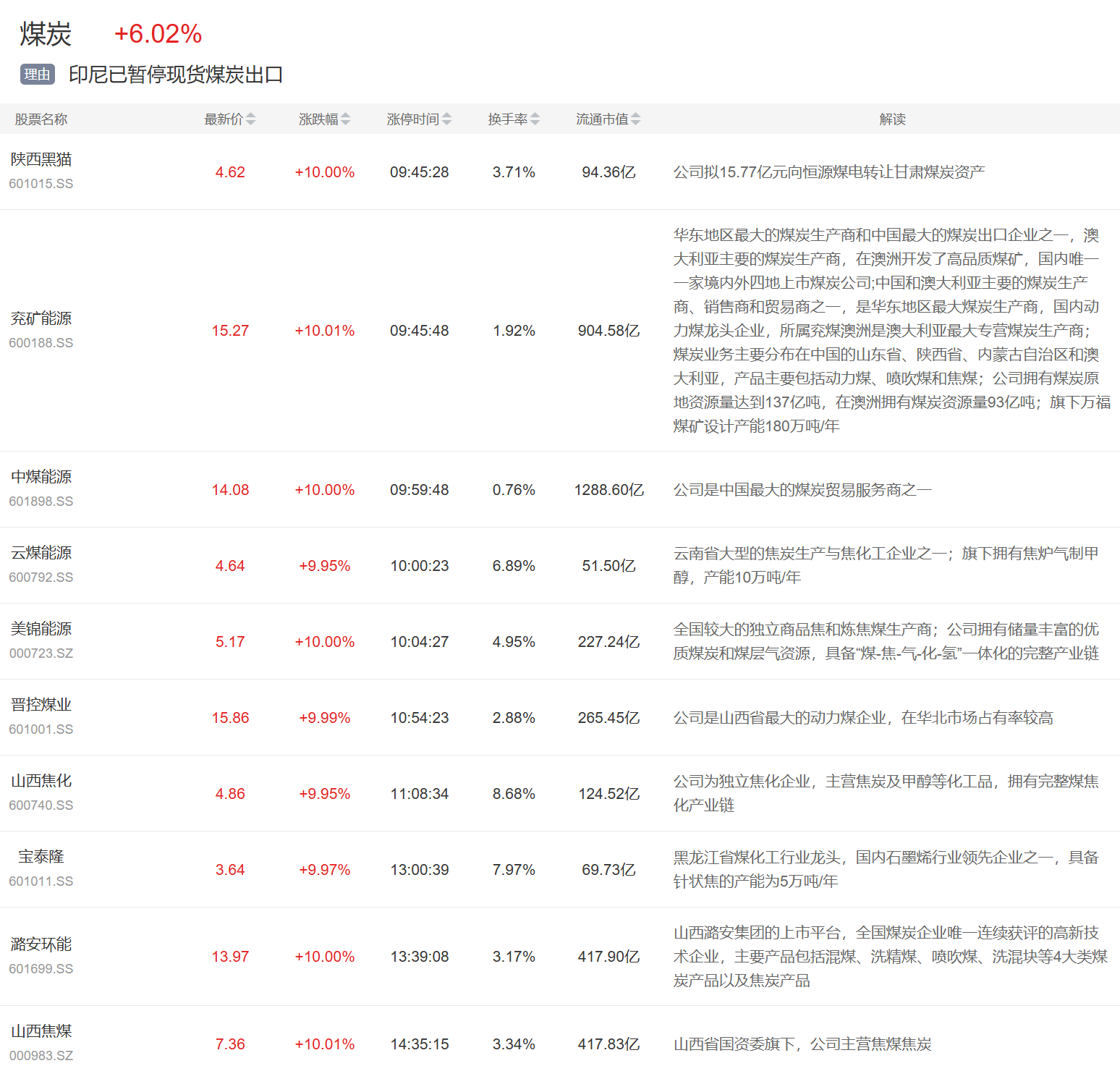The width and height of the screenshot is (1120, 1079).
Task: Open the 陕西黑猫 stock page
Action: pyautogui.click(x=41, y=160)
